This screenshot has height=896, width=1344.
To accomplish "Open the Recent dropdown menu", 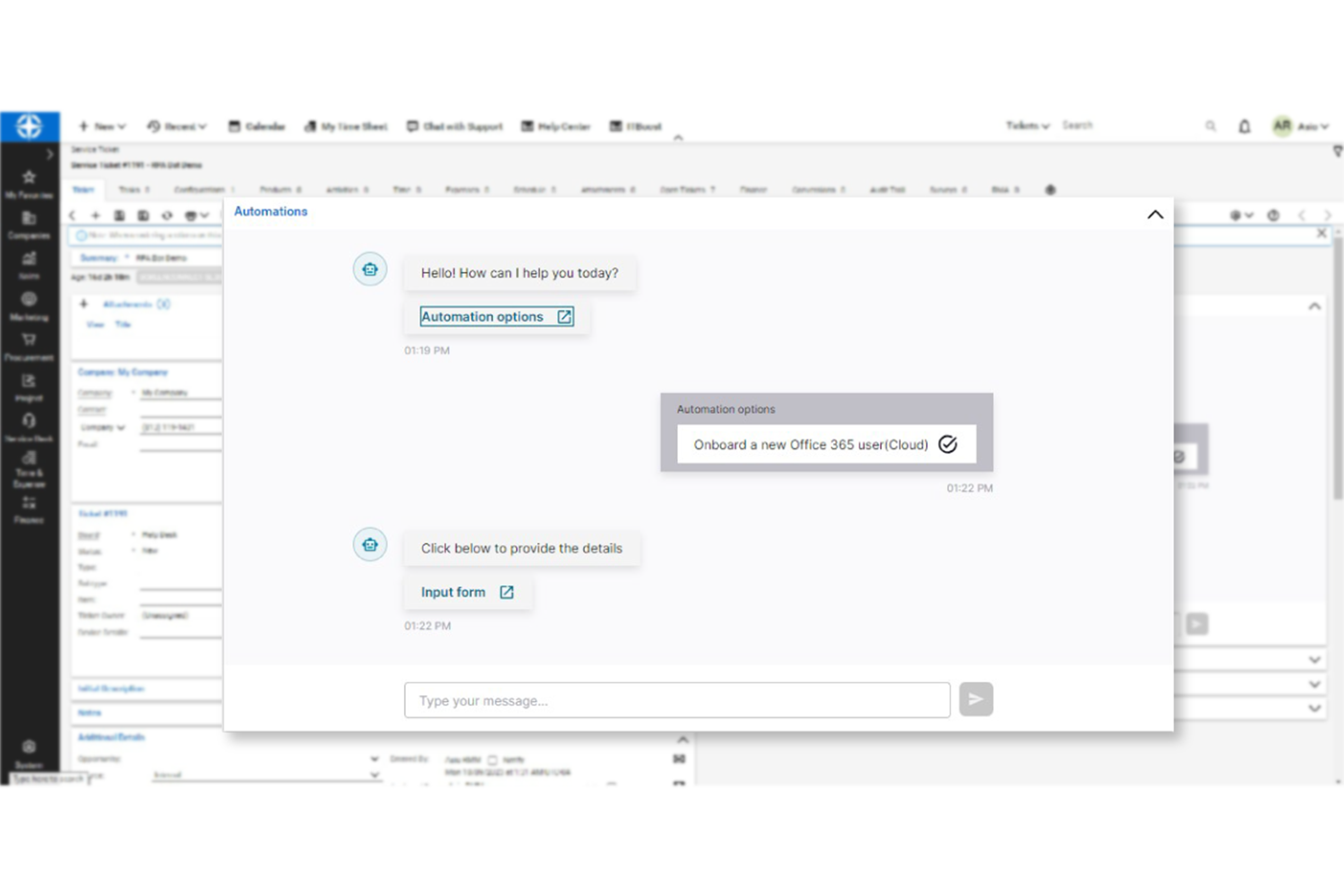I will 176,127.
